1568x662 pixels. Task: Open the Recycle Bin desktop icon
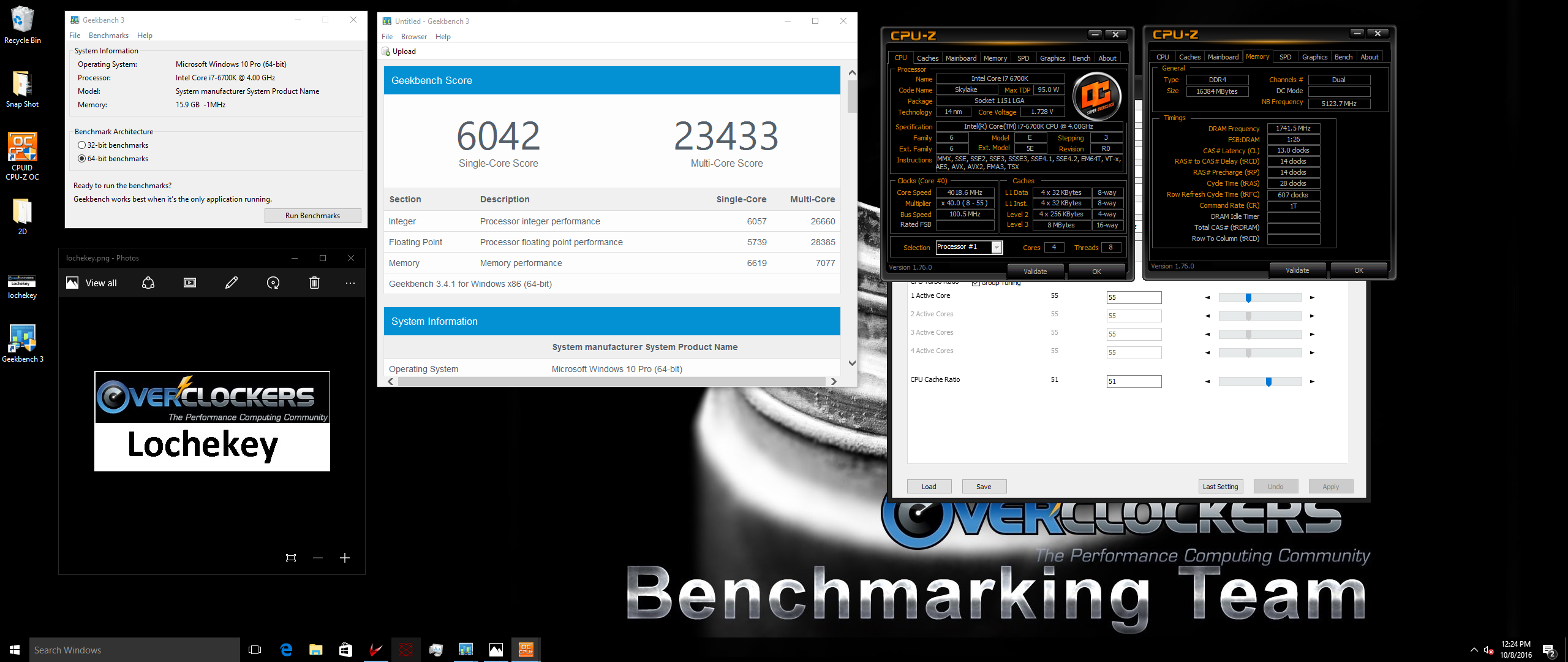point(22,25)
